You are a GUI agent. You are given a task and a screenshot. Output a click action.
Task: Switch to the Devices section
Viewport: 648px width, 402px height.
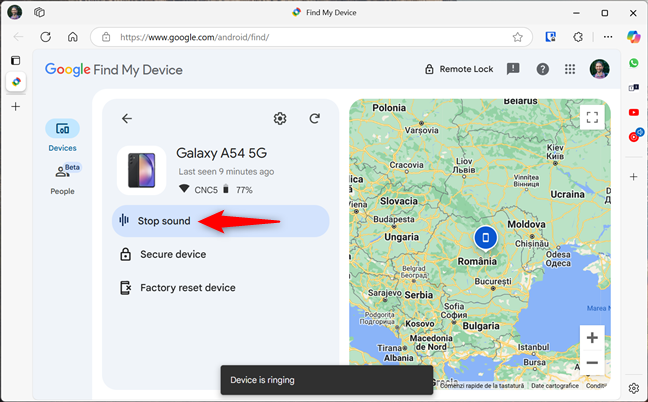[62, 136]
